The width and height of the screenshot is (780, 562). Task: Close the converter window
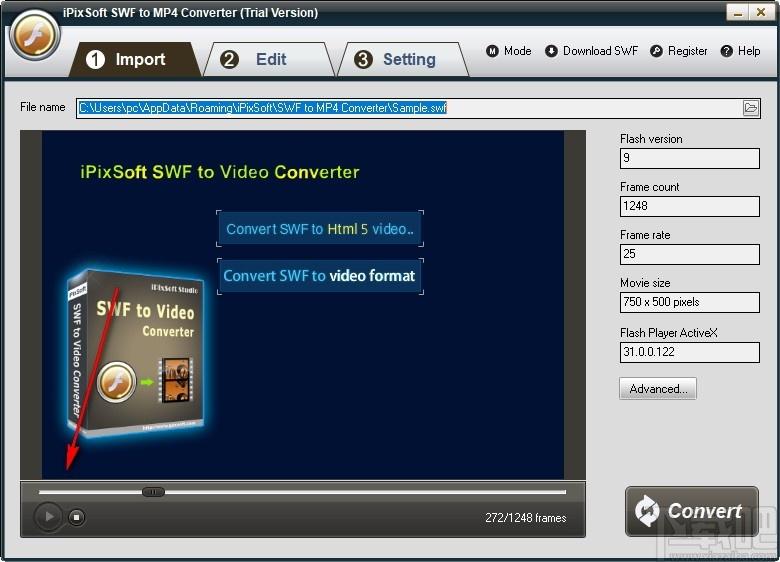click(x=761, y=12)
